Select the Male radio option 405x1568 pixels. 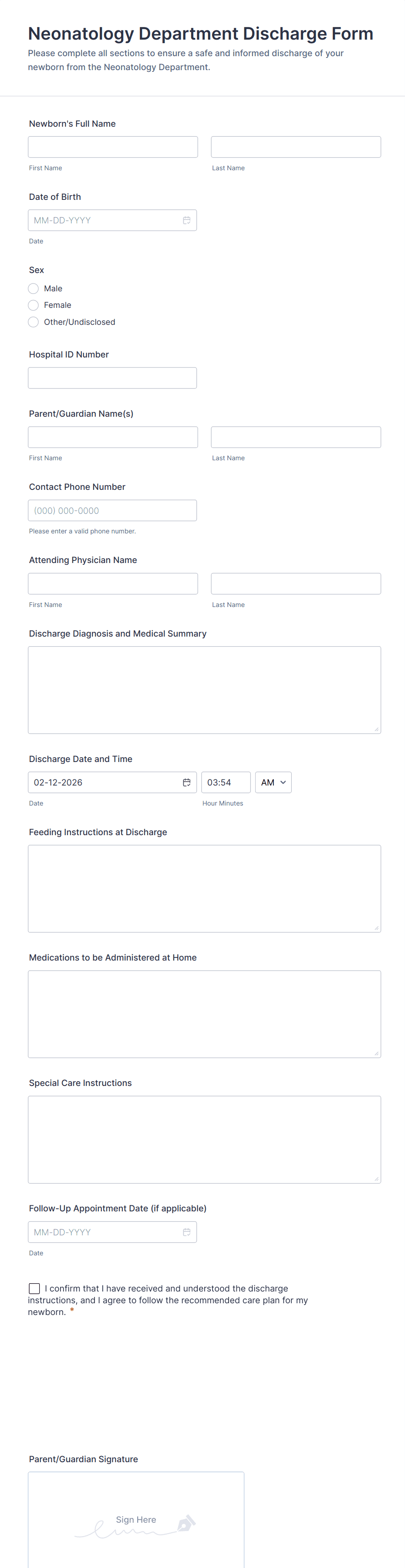[x=34, y=289]
